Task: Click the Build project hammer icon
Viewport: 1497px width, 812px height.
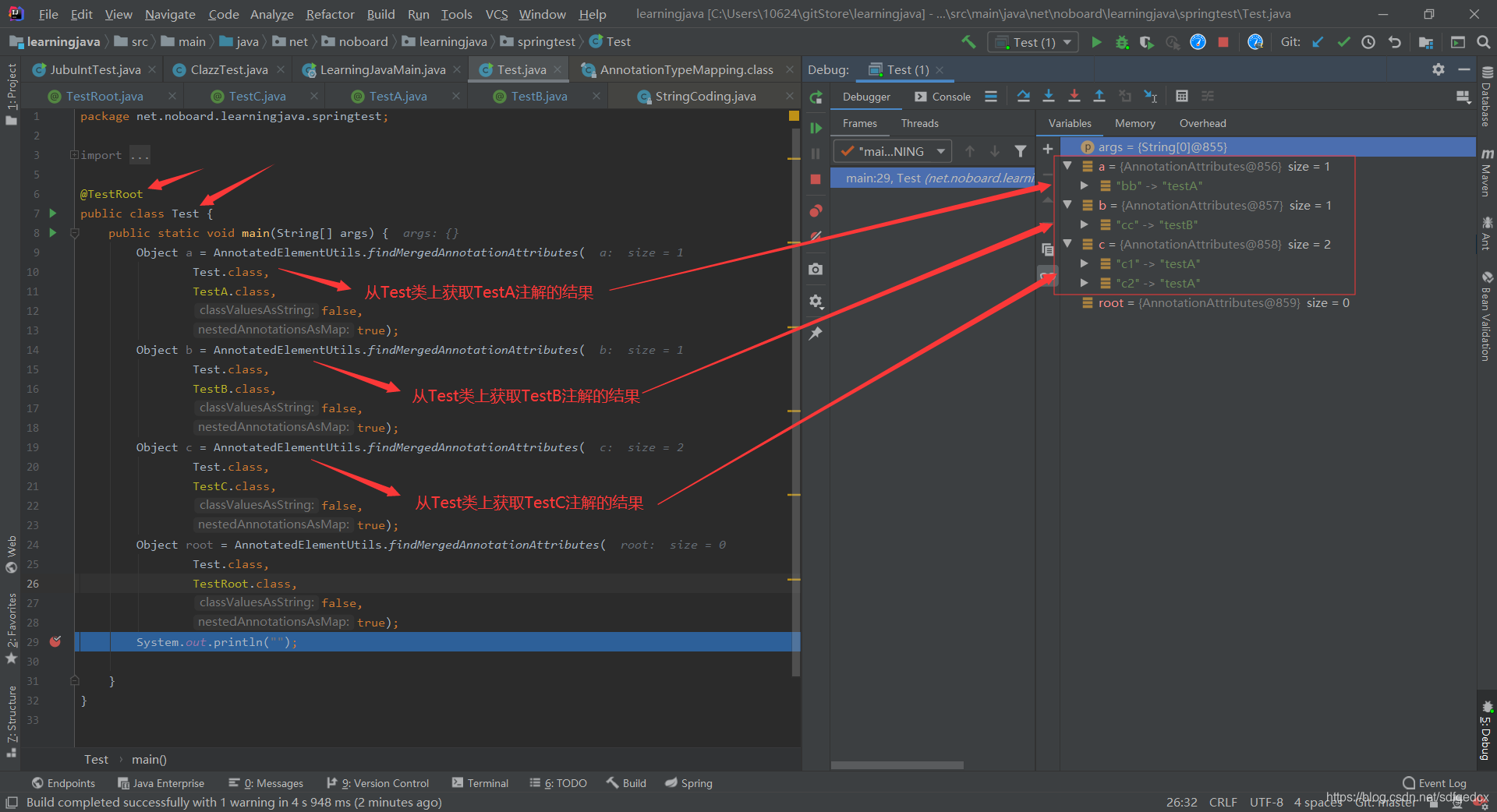Action: (x=968, y=42)
